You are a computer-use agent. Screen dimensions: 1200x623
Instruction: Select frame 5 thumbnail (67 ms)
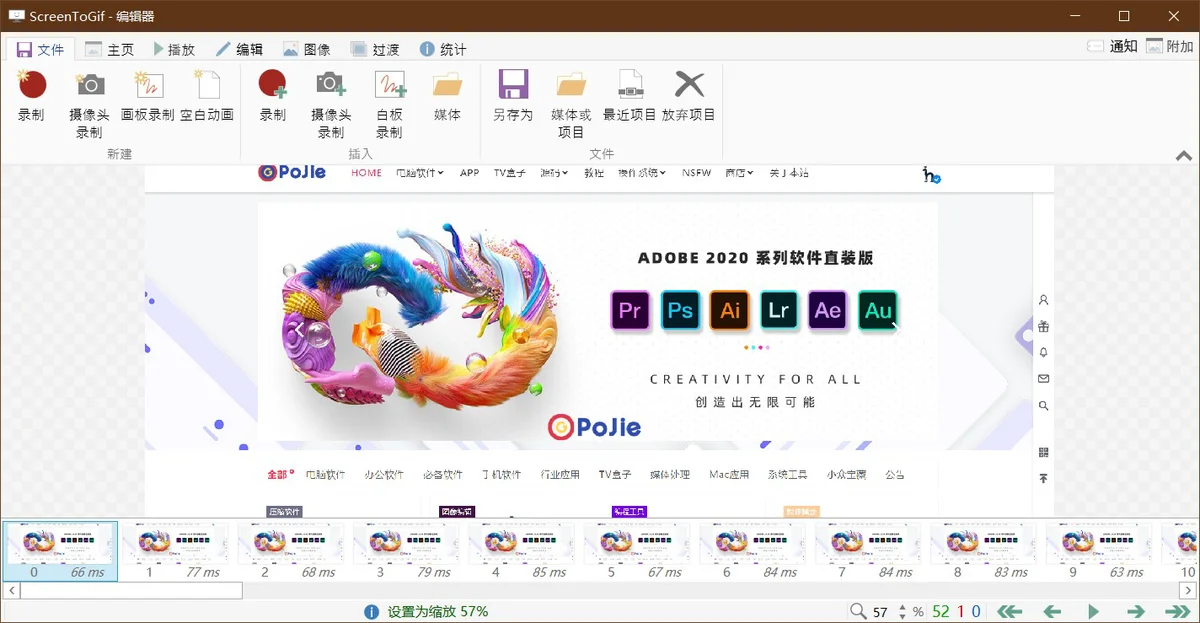[x=638, y=551]
